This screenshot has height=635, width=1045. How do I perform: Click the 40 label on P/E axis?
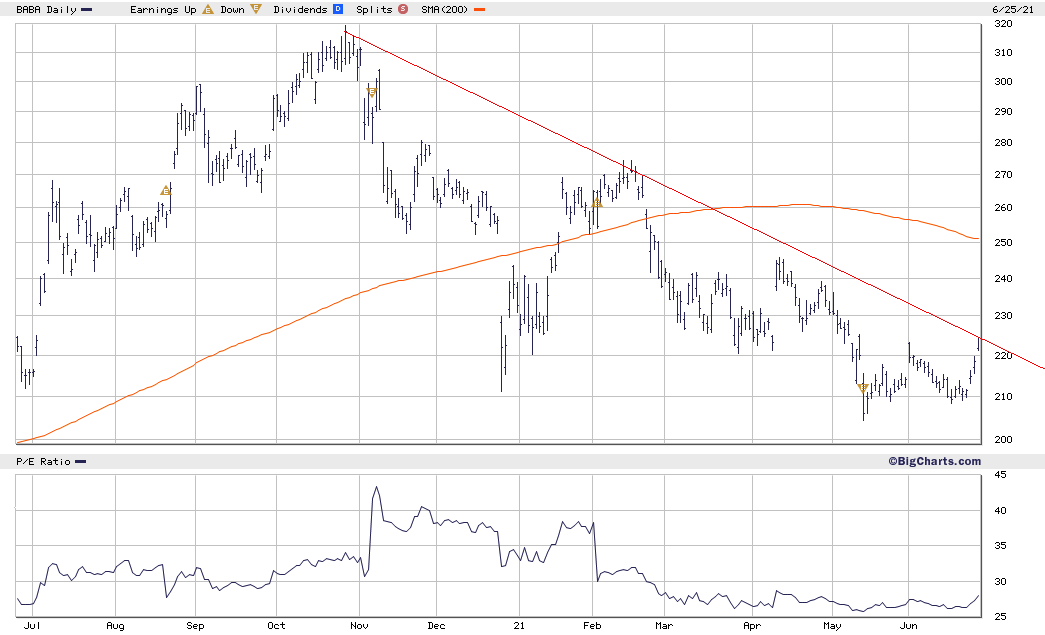1000,511
